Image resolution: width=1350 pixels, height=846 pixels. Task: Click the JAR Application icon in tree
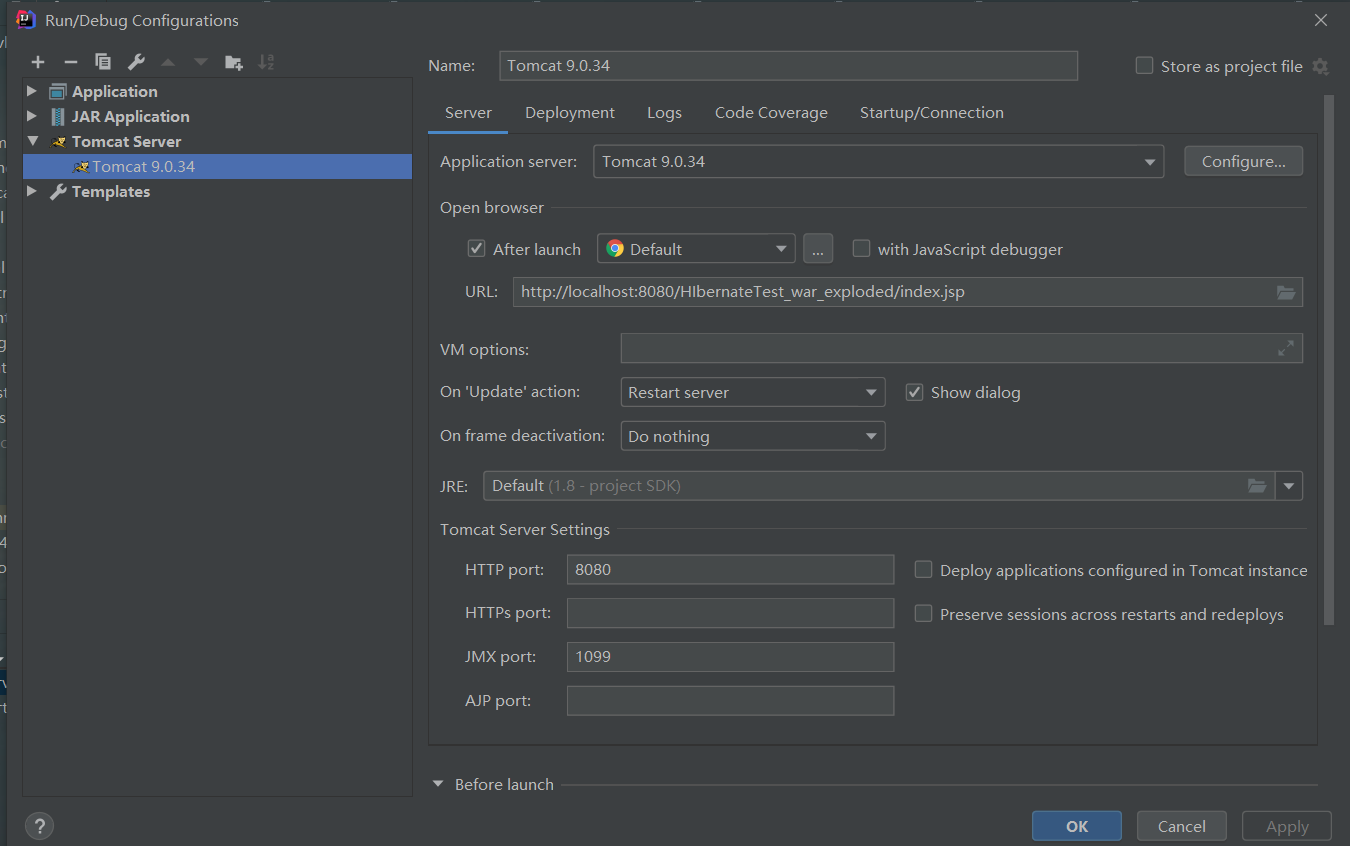58,116
